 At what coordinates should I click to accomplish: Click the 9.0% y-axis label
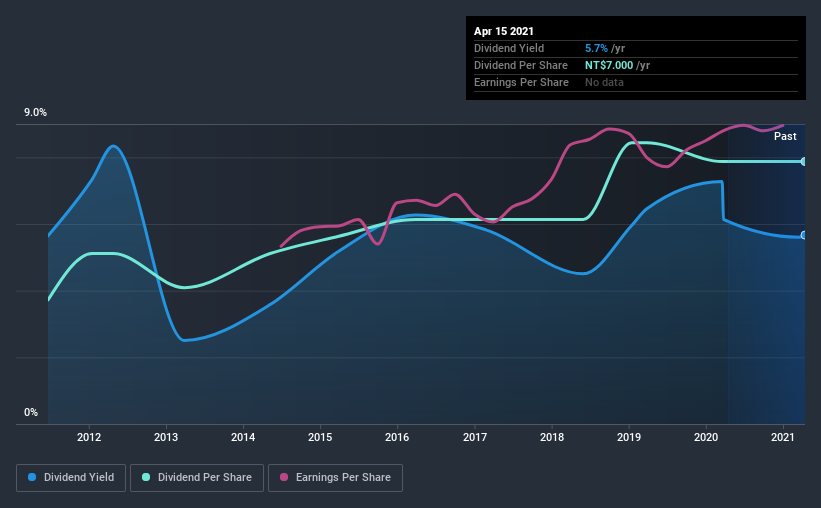[35, 113]
